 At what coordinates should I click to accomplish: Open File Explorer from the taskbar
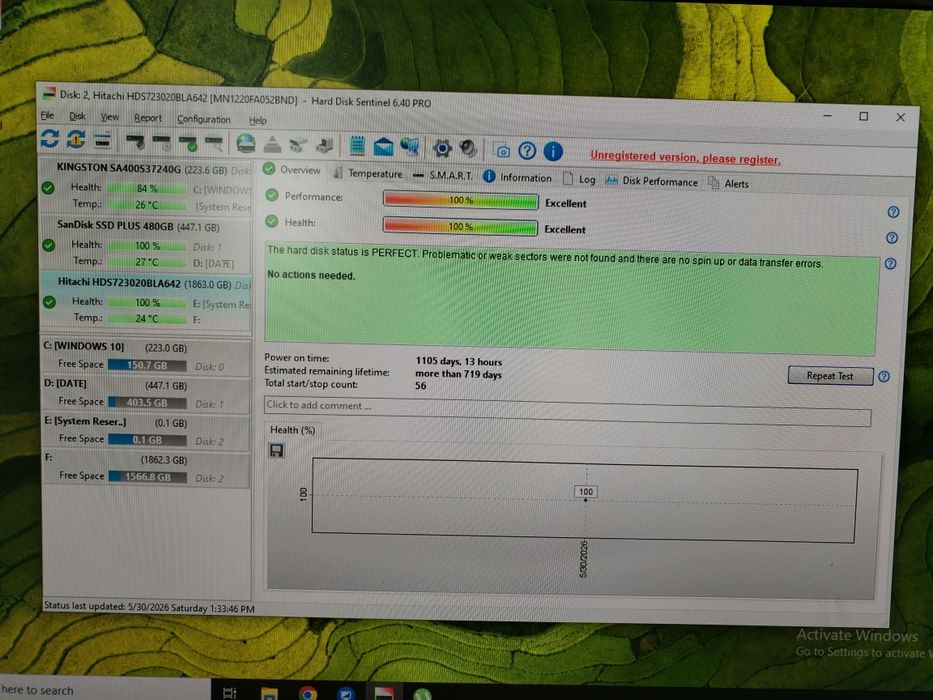coord(269,693)
